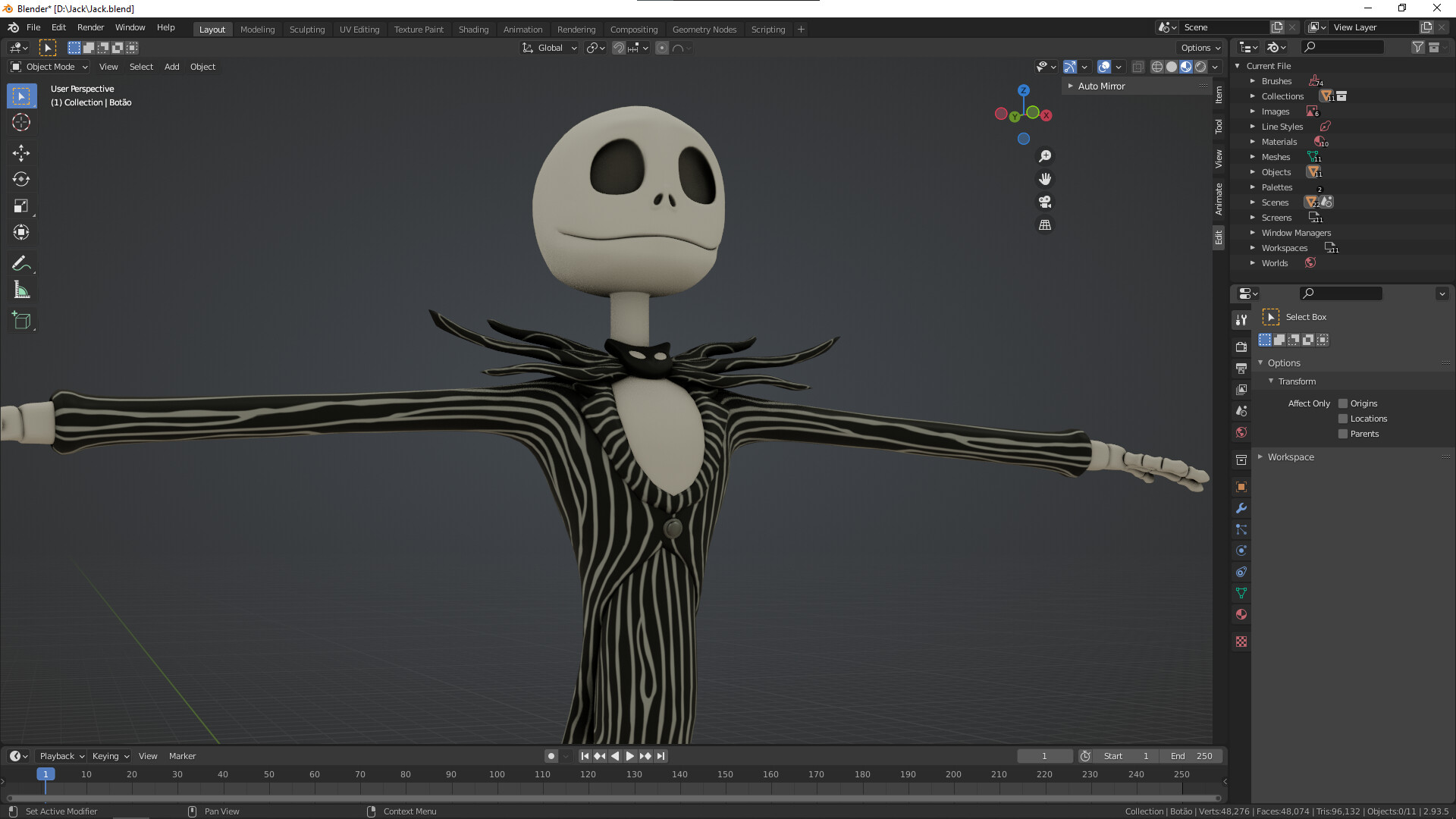Click the pan hand viewport icon
1456x819 pixels.
pos(1045,179)
